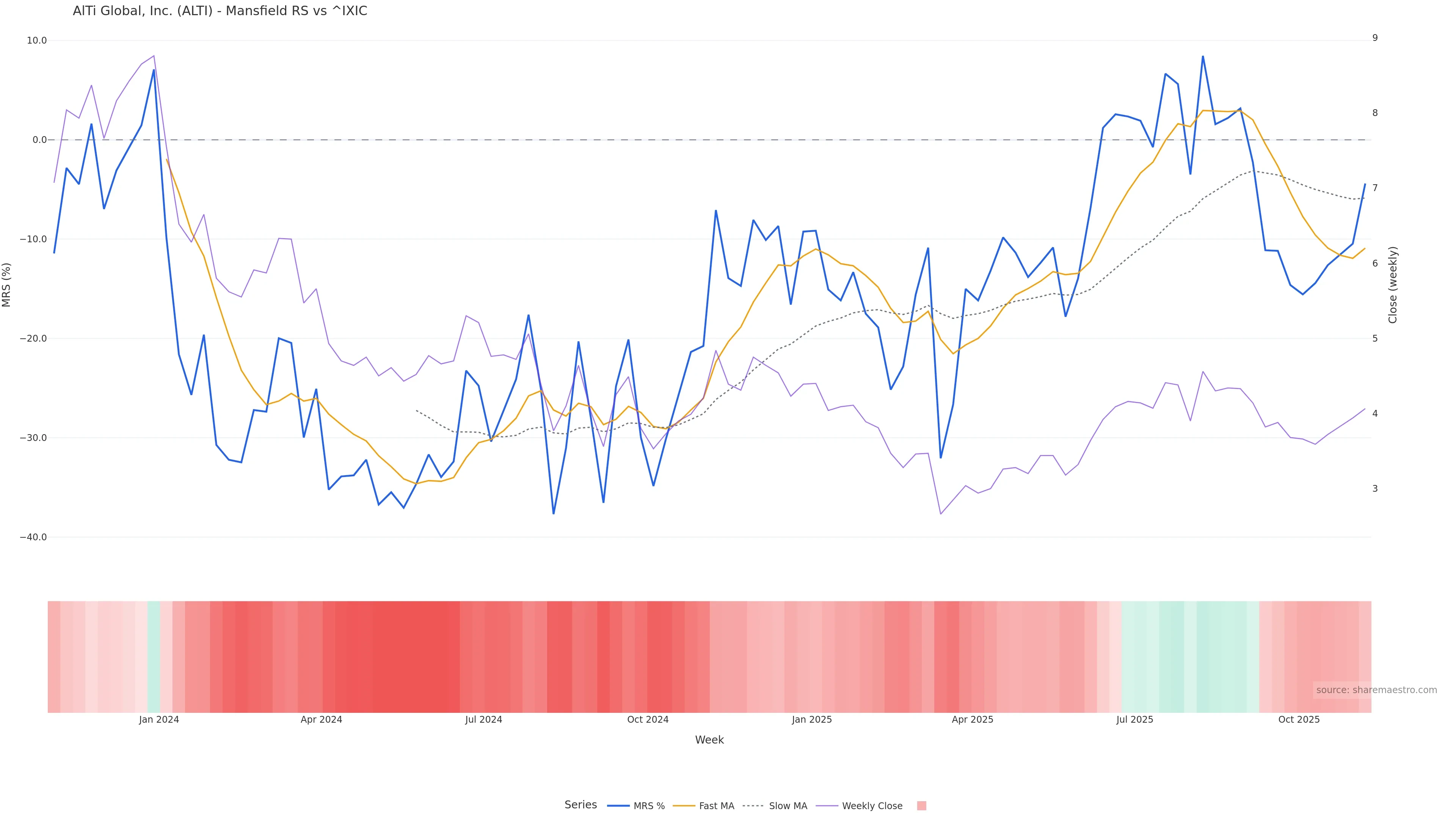Select the Jan 2024 date tick label

pyautogui.click(x=159, y=720)
